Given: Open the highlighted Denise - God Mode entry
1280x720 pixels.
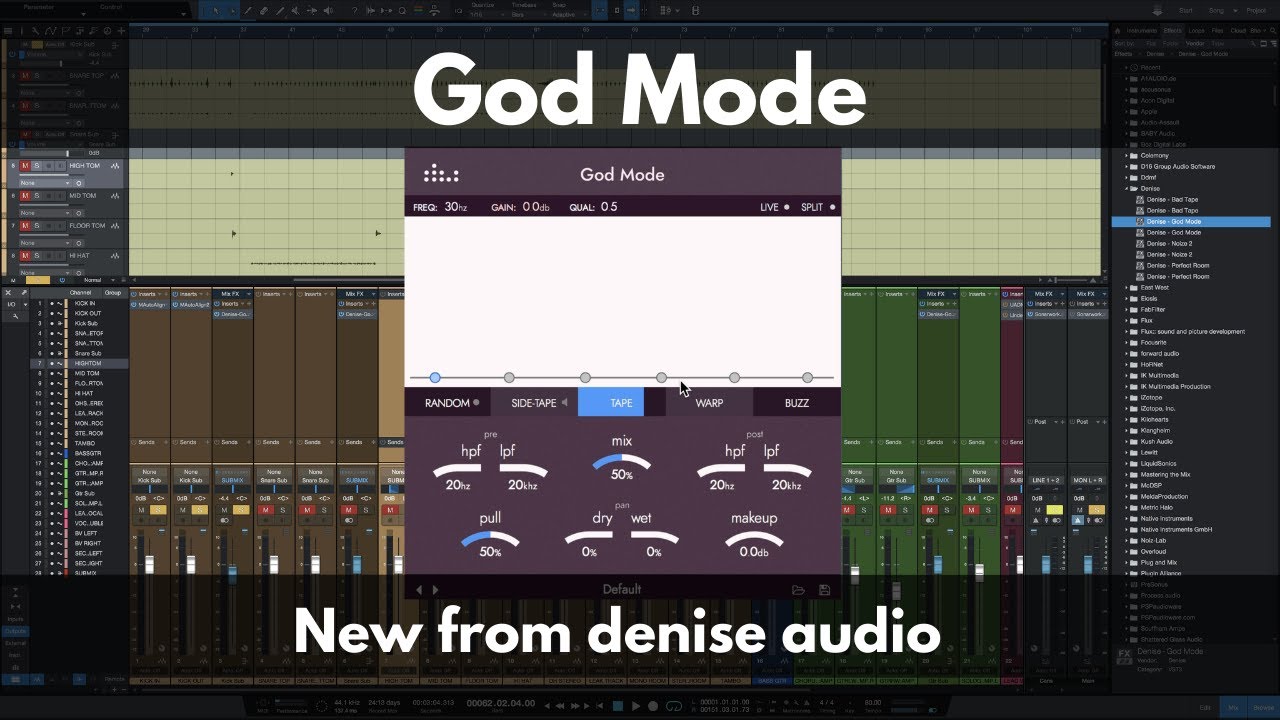Looking at the screenshot, I should (x=1191, y=221).
